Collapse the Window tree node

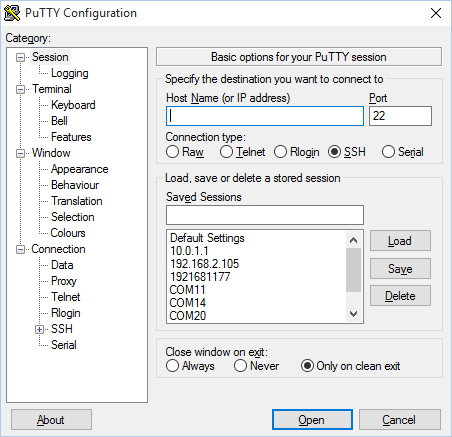pyautogui.click(x=20, y=153)
